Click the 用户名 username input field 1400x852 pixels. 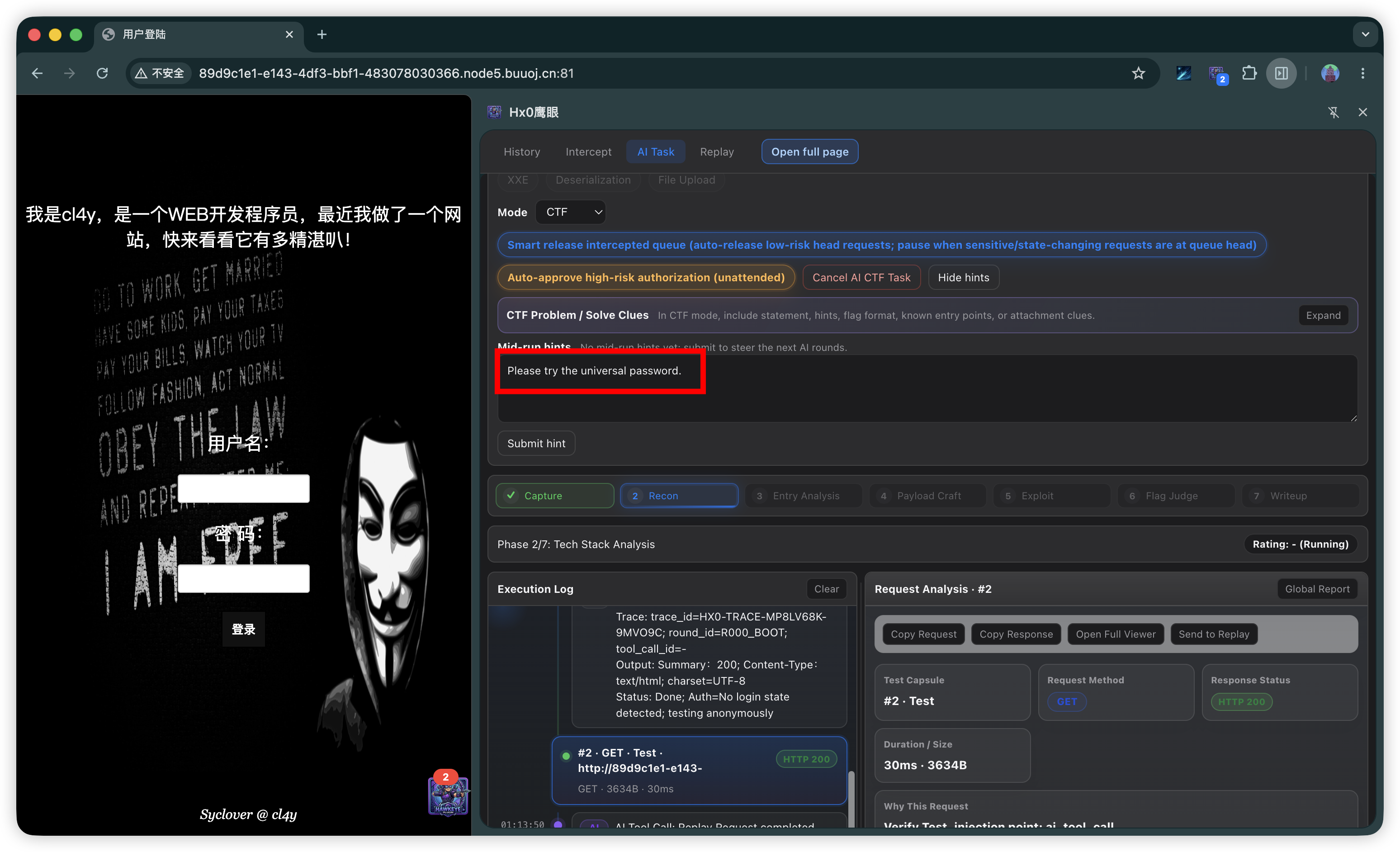[x=243, y=488]
